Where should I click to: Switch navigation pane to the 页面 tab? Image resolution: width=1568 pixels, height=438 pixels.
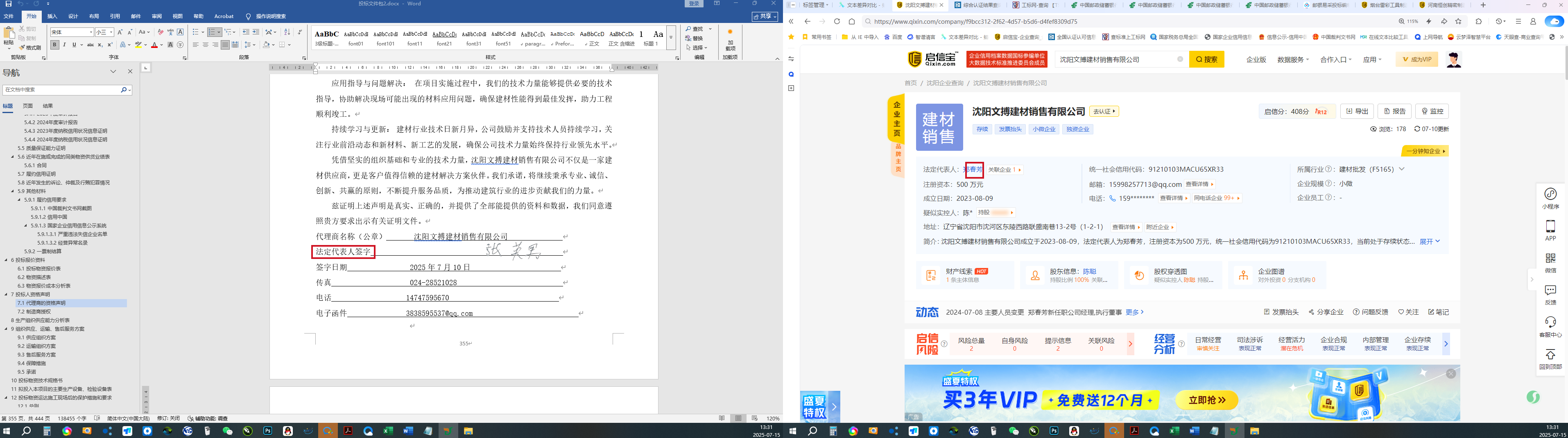pyautogui.click(x=28, y=106)
